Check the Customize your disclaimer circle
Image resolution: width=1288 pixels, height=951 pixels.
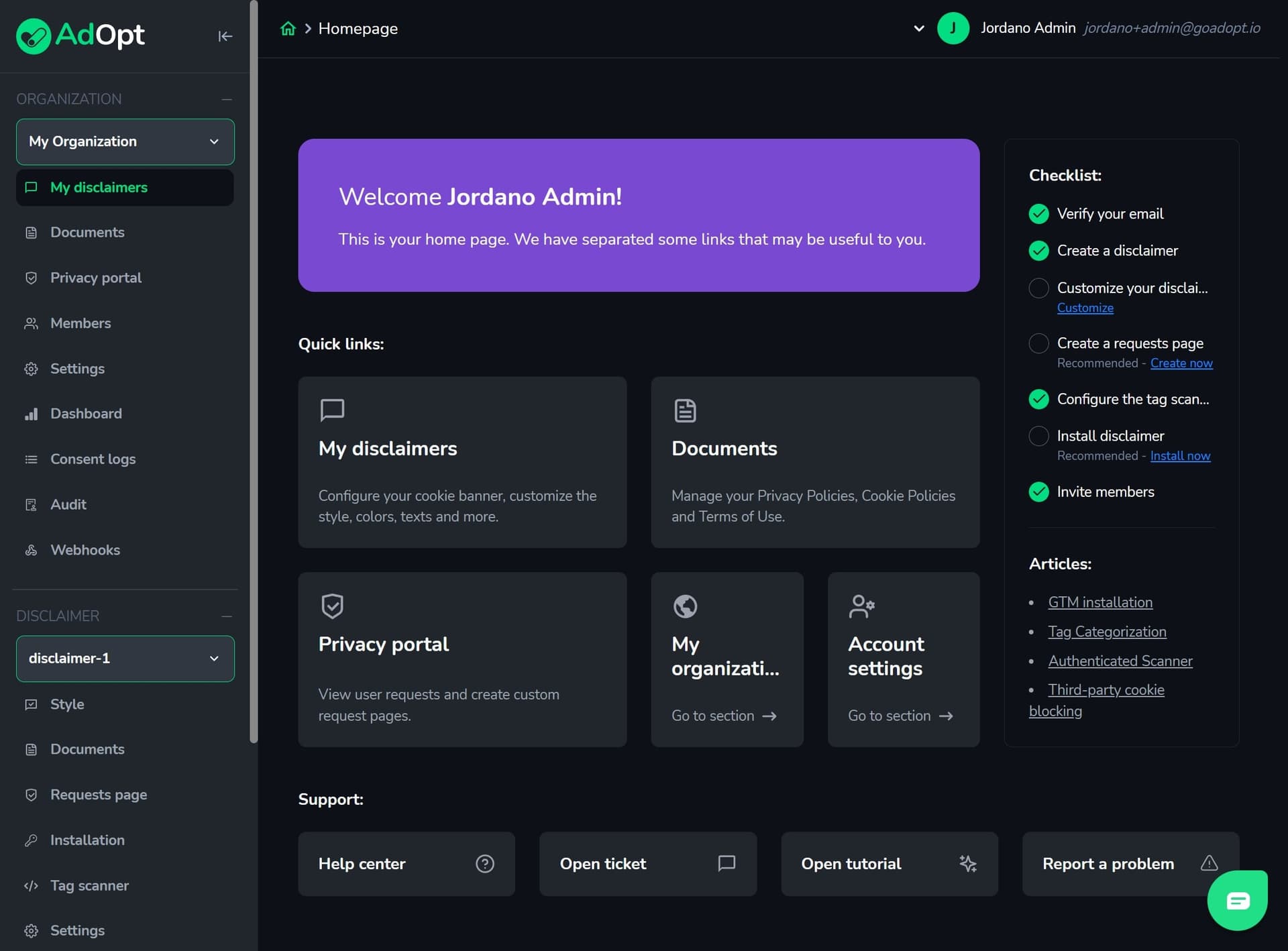(x=1038, y=288)
